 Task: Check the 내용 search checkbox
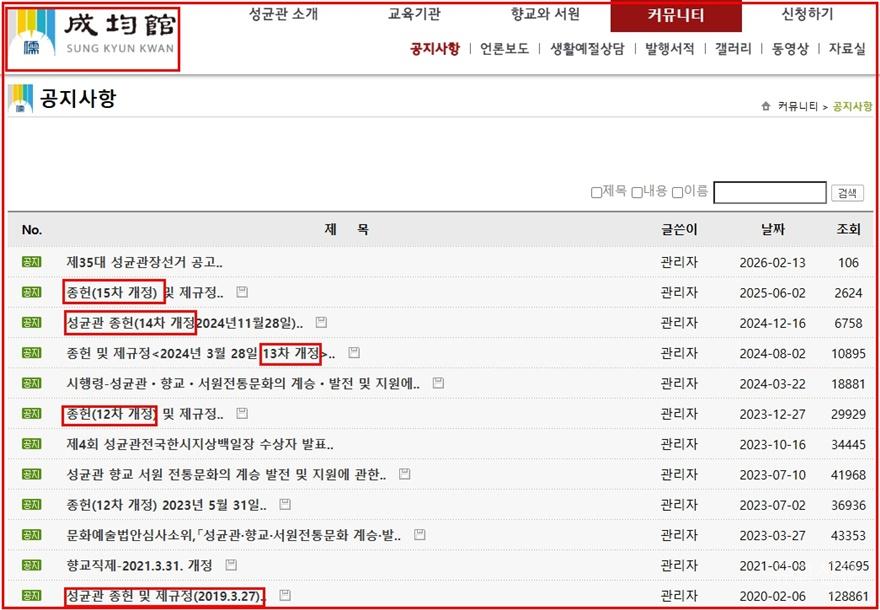click(x=637, y=192)
